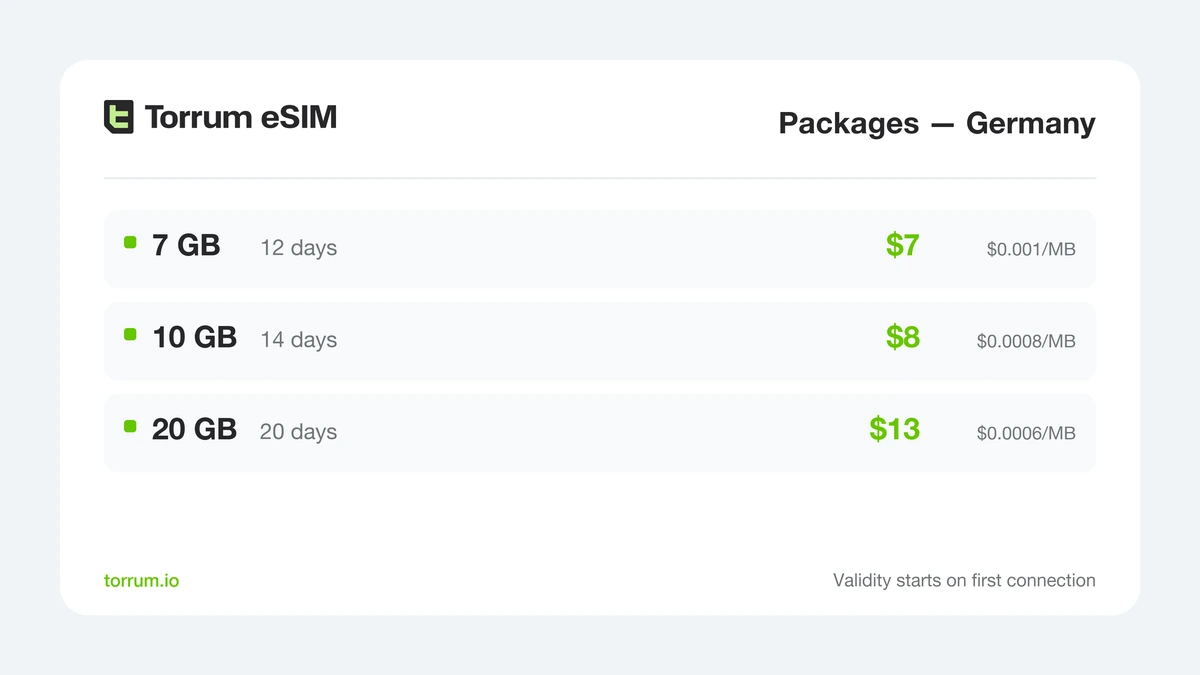Select the 20 GB package row
Image resolution: width=1200 pixels, height=675 pixels.
tap(600, 433)
